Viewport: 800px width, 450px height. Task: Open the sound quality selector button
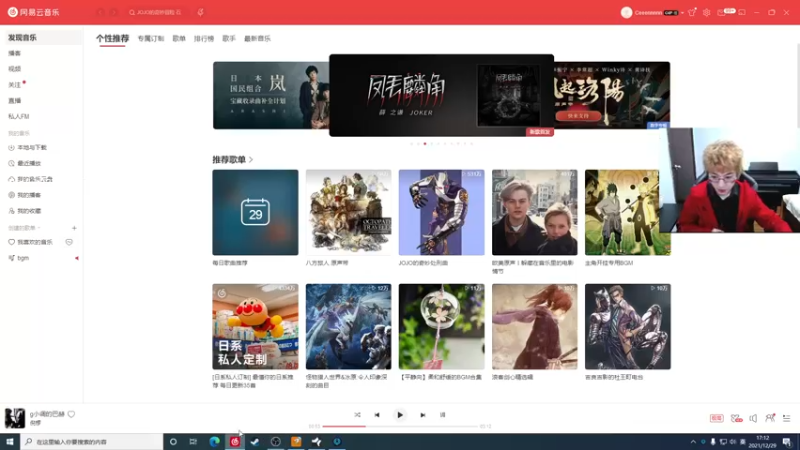(716, 418)
